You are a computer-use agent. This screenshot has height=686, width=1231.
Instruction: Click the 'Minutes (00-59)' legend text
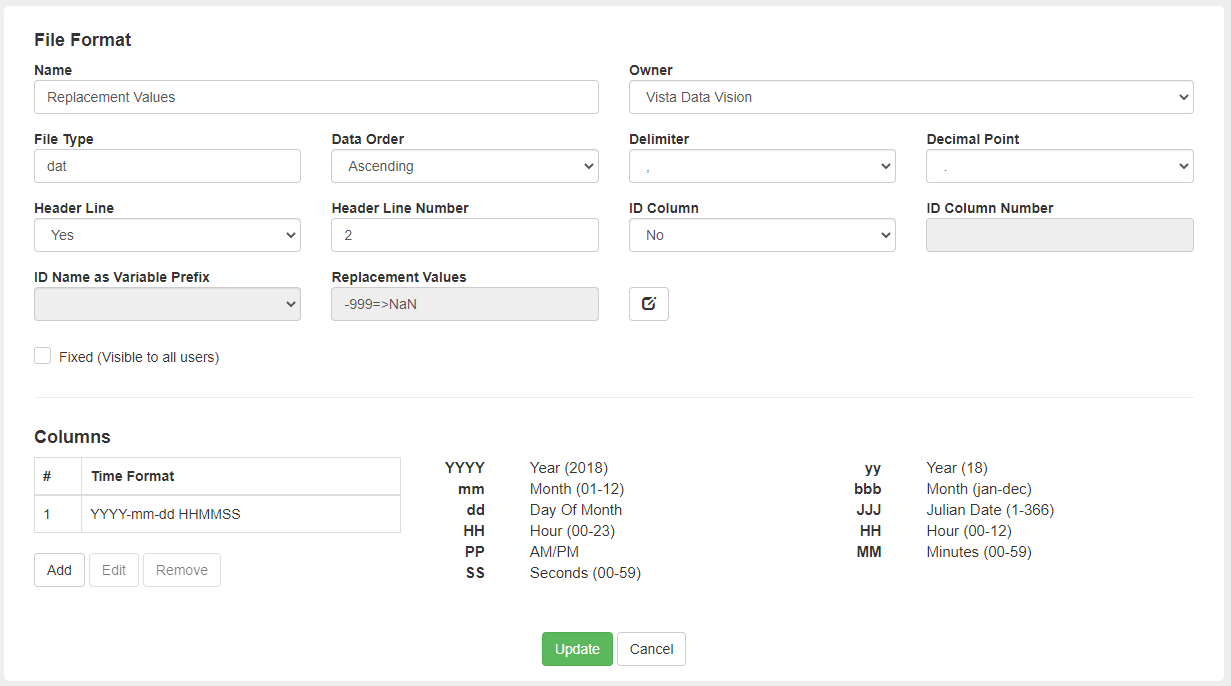tap(979, 552)
